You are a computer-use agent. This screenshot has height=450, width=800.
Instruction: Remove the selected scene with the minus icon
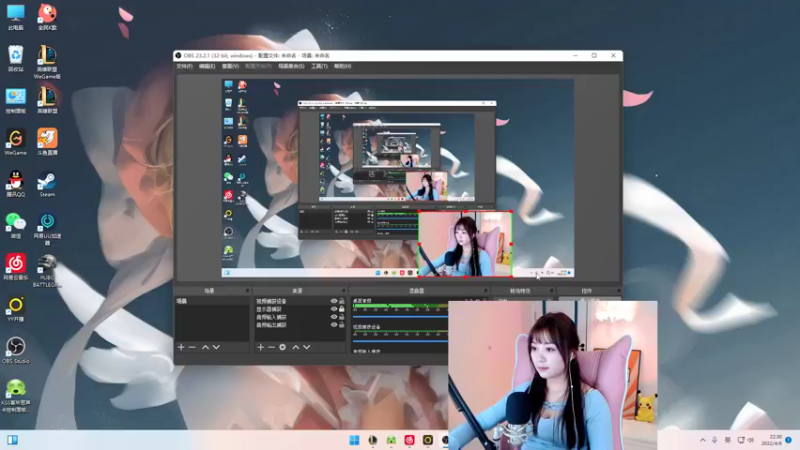click(192, 347)
